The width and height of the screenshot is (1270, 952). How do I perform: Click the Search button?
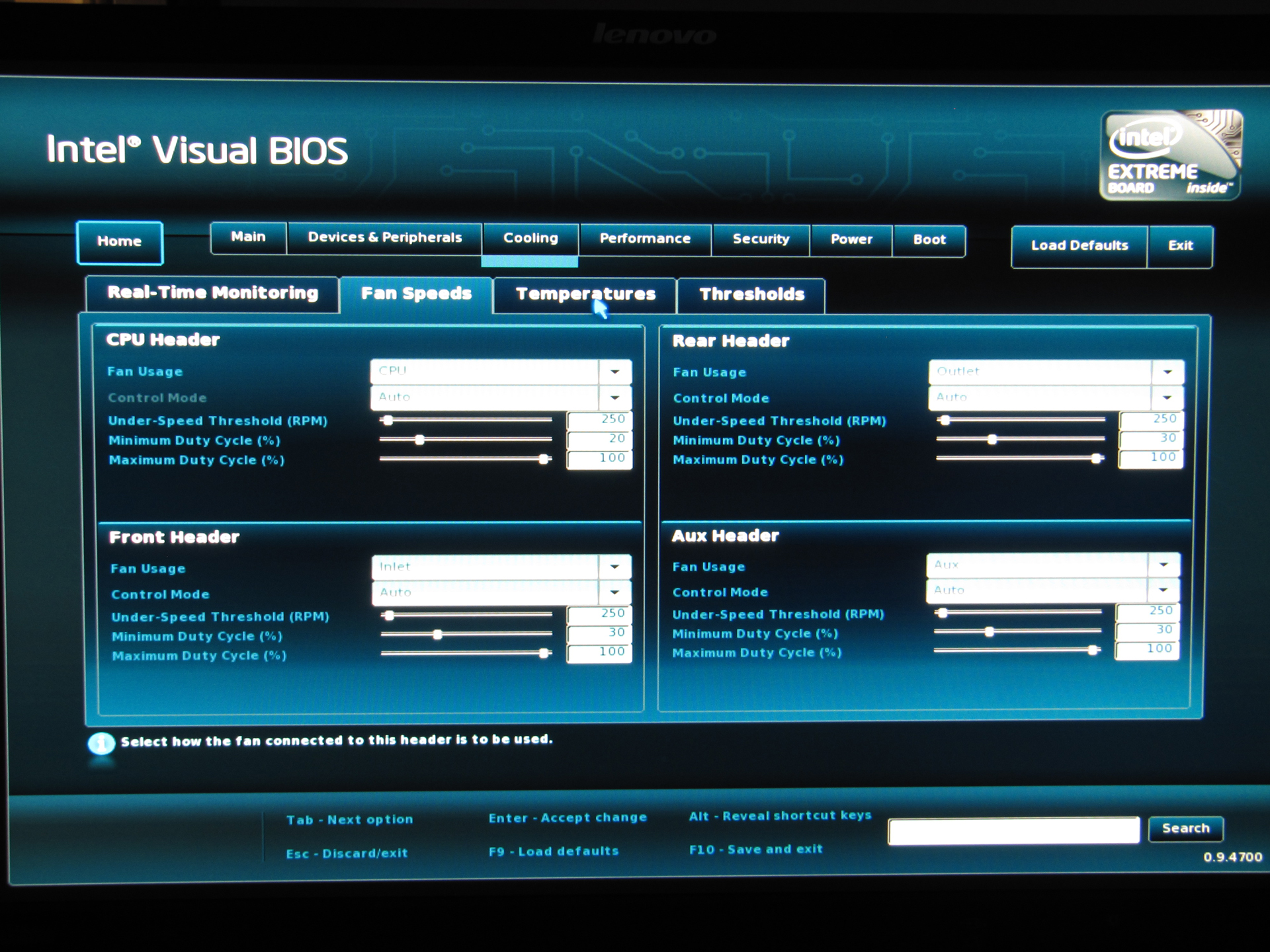(x=1185, y=828)
